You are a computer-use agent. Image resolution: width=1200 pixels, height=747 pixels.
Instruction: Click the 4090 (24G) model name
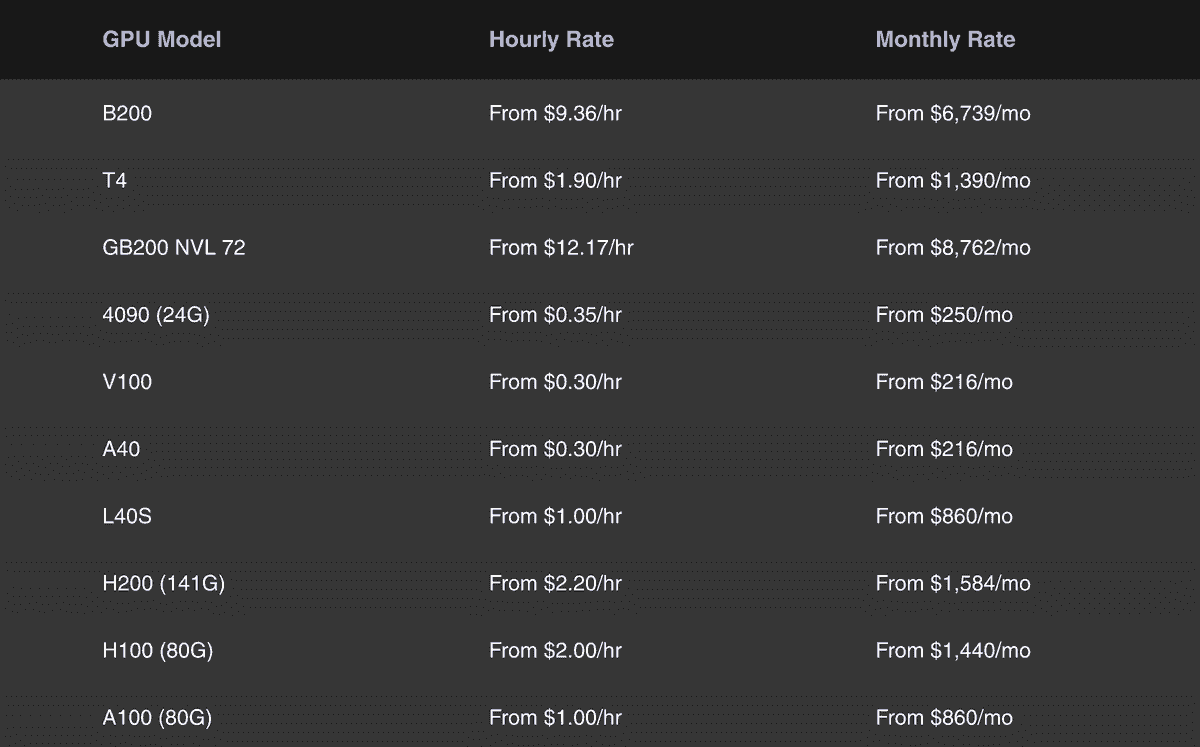156,315
